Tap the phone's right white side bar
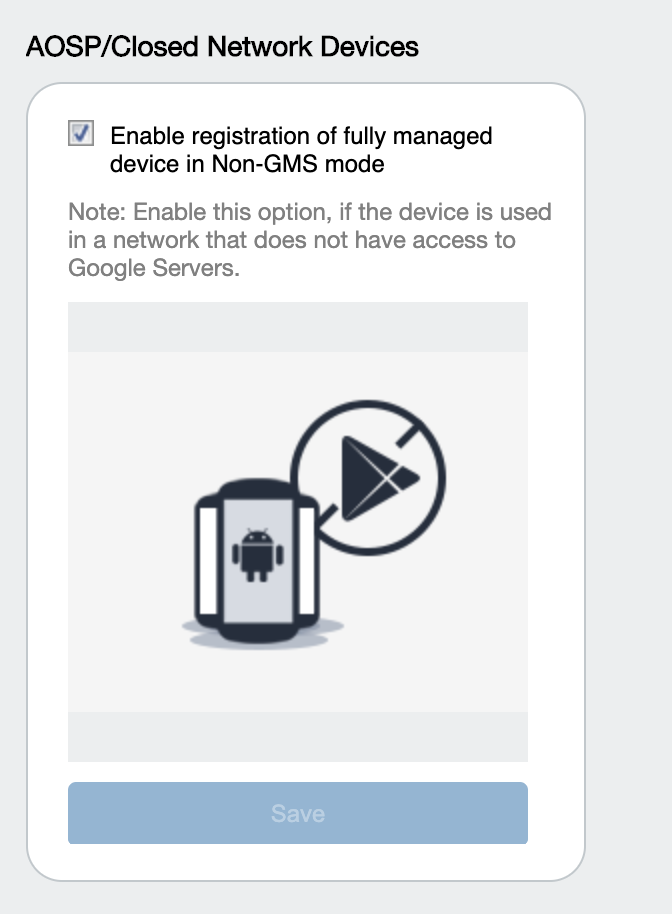 click(307, 560)
